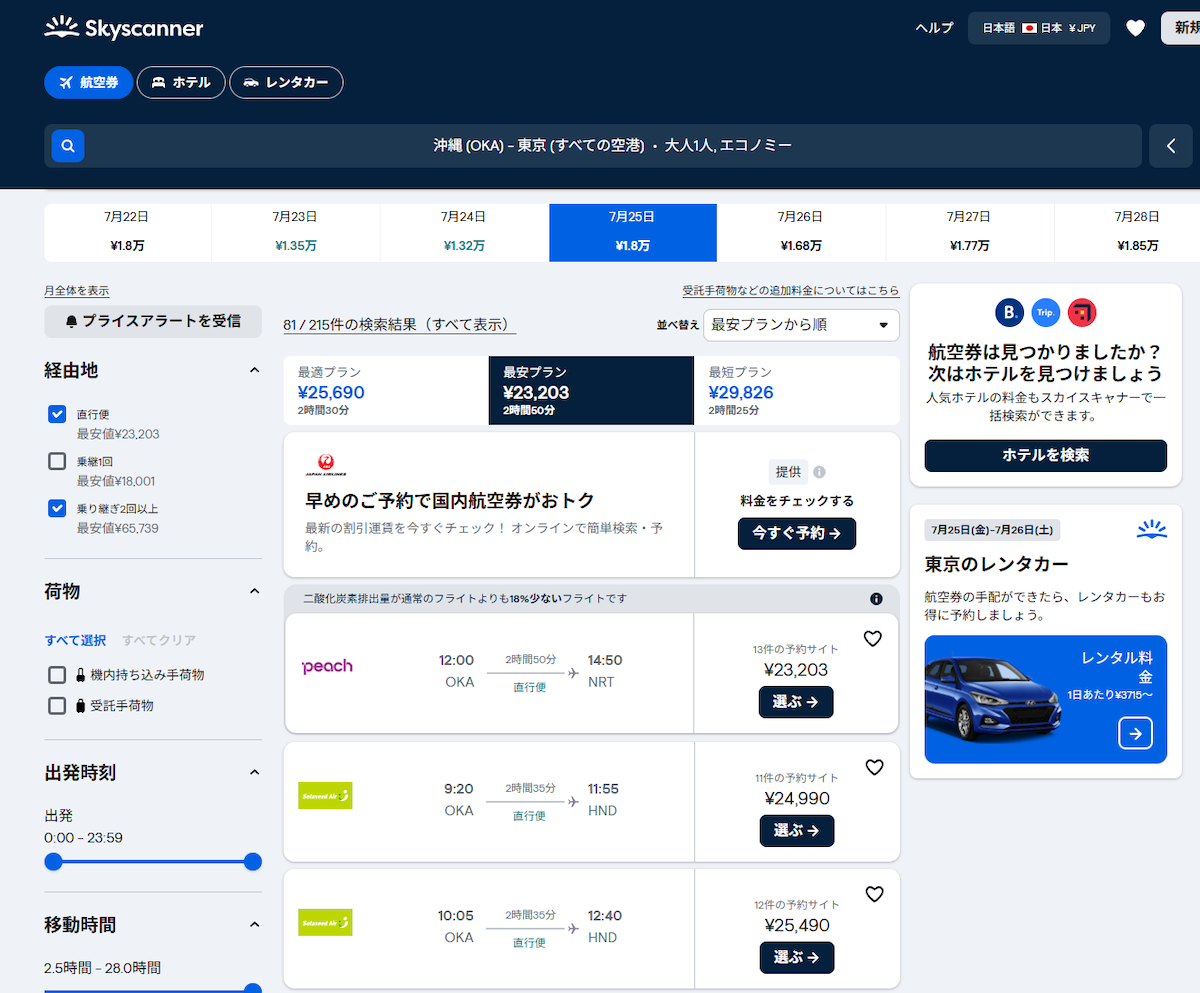Image resolution: width=1200 pixels, height=993 pixels.
Task: Select the 7月23日 date
Action: [x=296, y=232]
